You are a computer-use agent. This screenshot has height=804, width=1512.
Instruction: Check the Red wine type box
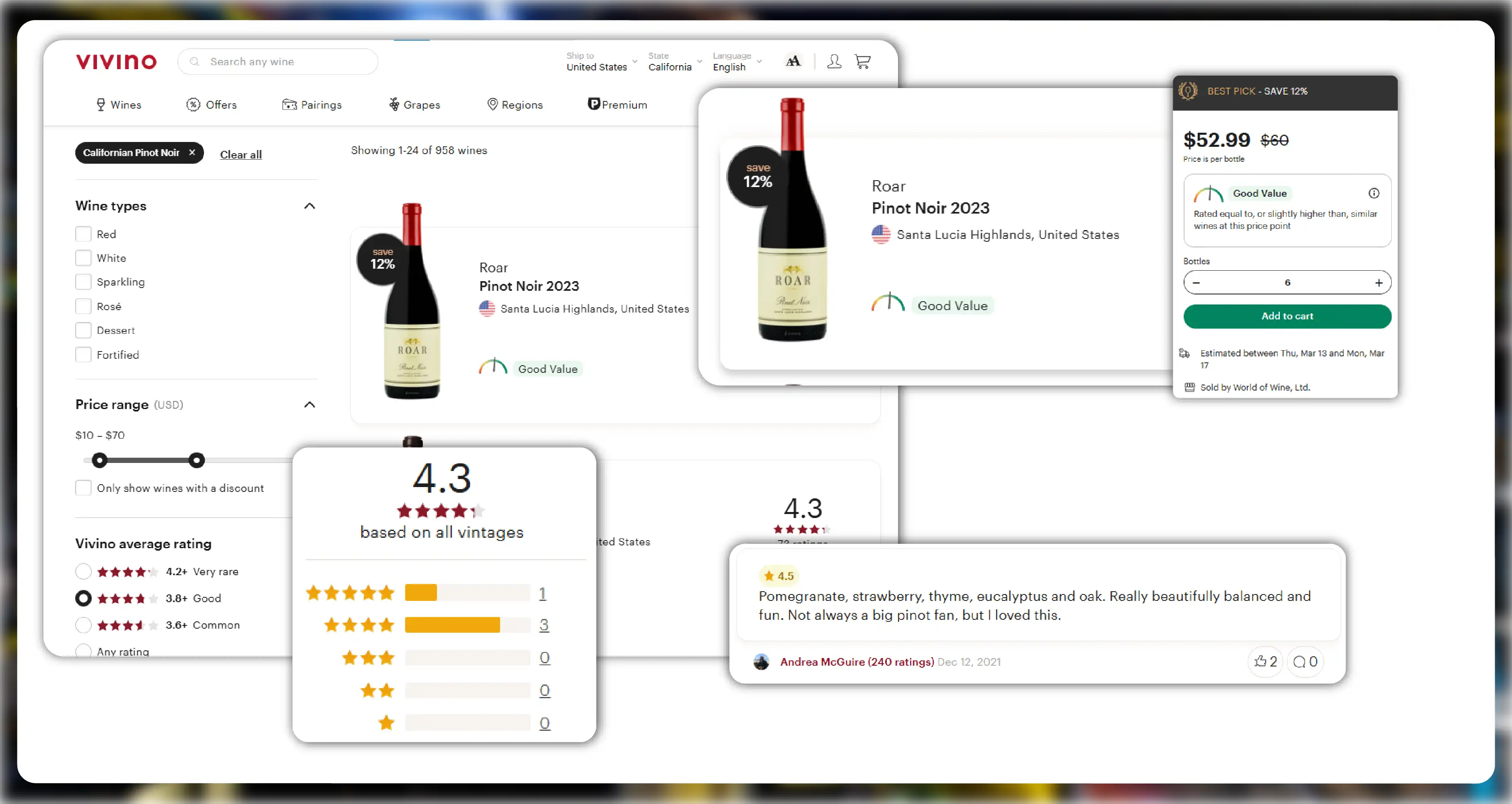83,234
